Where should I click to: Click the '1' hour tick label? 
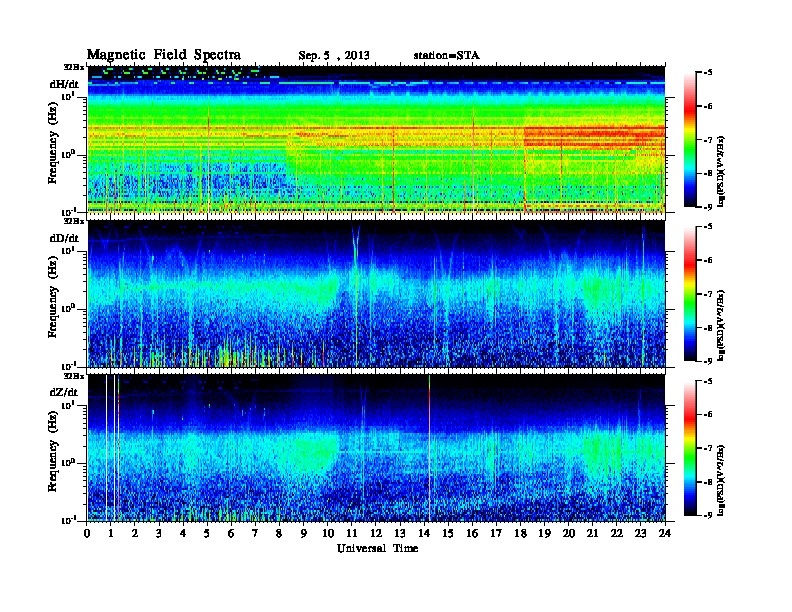pyautogui.click(x=111, y=533)
